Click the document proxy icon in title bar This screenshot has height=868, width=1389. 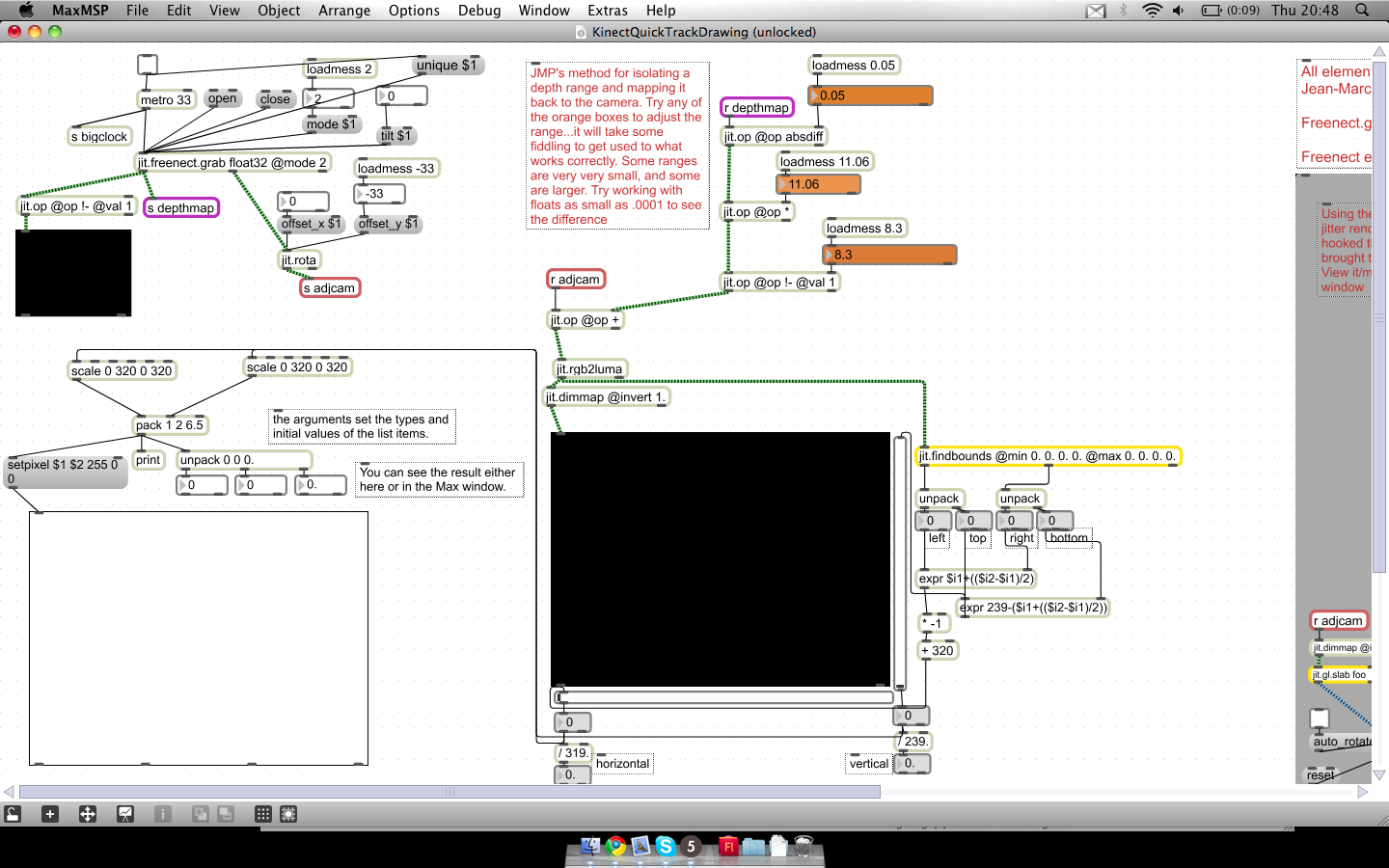coord(581,32)
